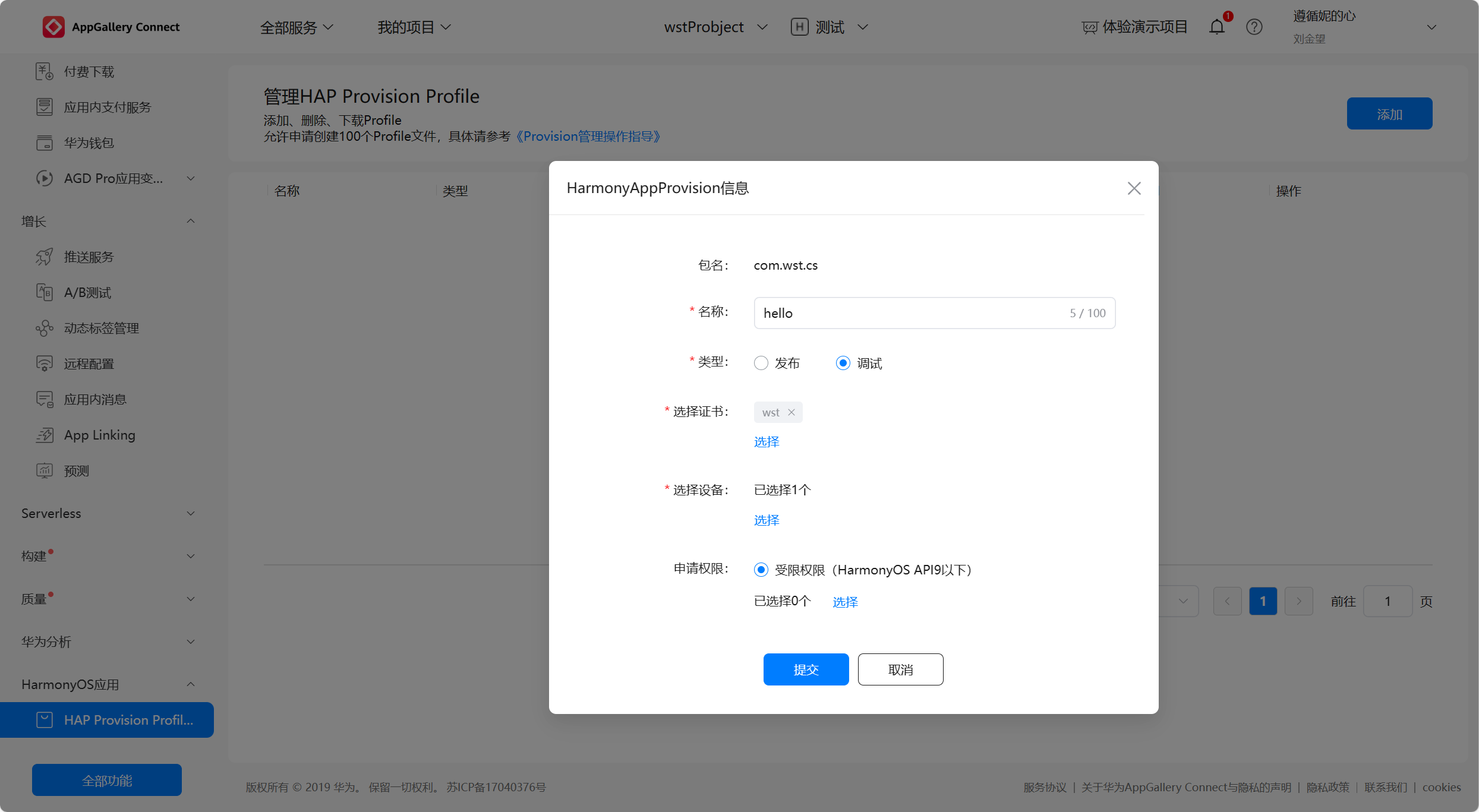Click the previous page arrow
1479x812 pixels.
(1227, 601)
